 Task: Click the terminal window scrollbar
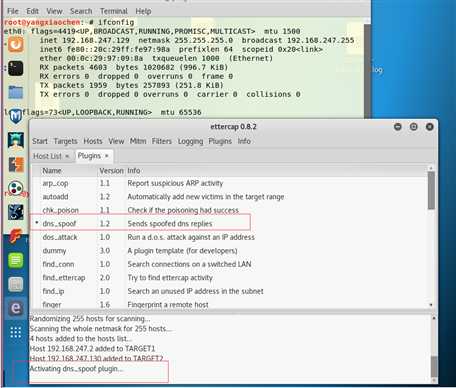367,71
